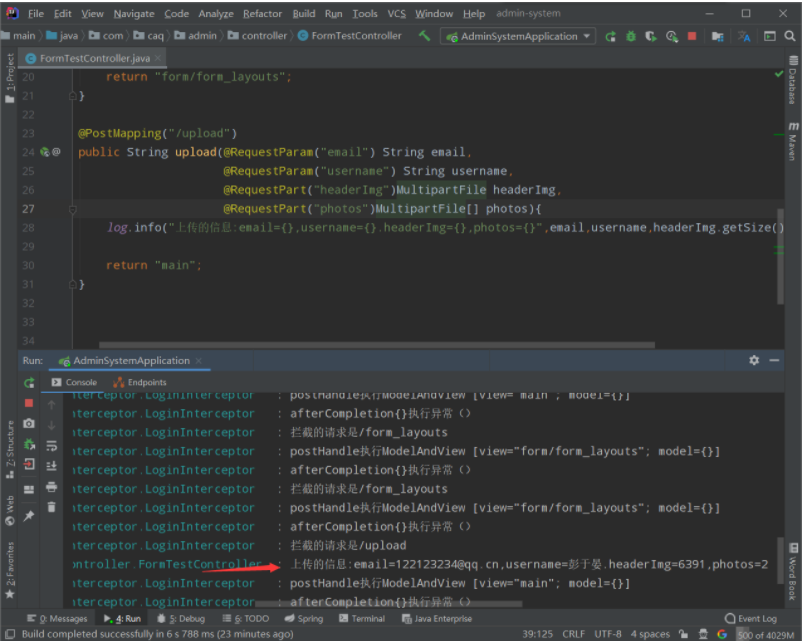Open the Terminal tool window
Image resolution: width=803 pixels, height=641 pixels.
[x=361, y=619]
